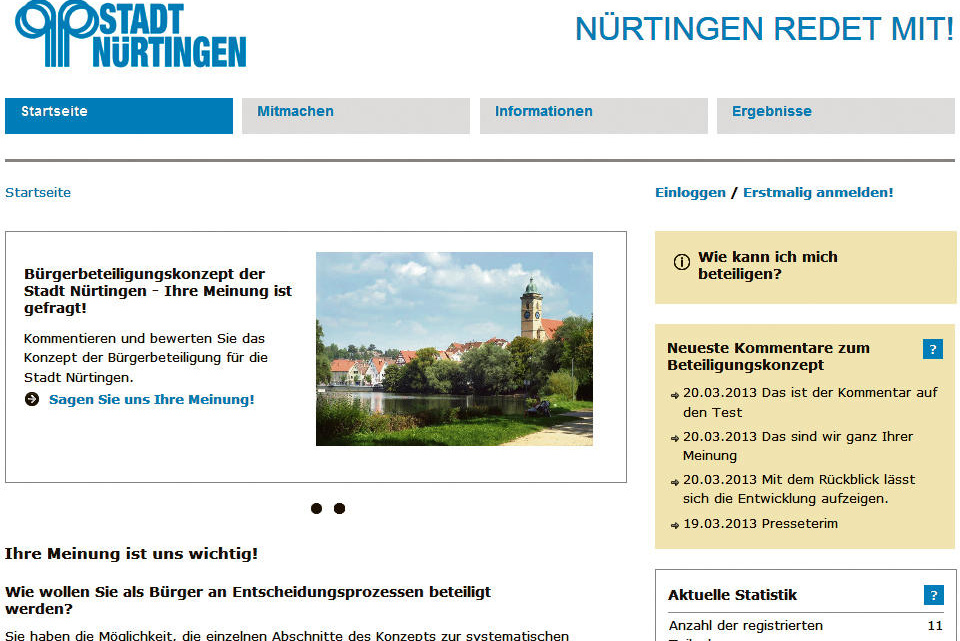Switch to the Mitmachen tab
The height and width of the screenshot is (641, 960).
(x=355, y=115)
